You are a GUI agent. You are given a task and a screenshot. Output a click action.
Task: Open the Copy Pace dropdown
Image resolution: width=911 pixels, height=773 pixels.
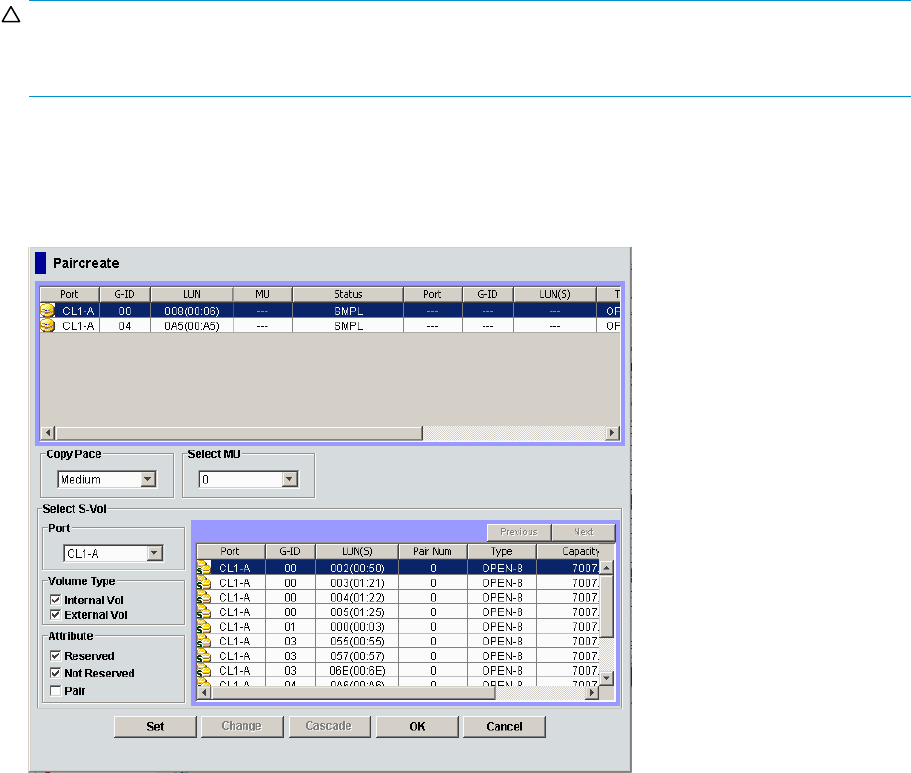coord(148,480)
